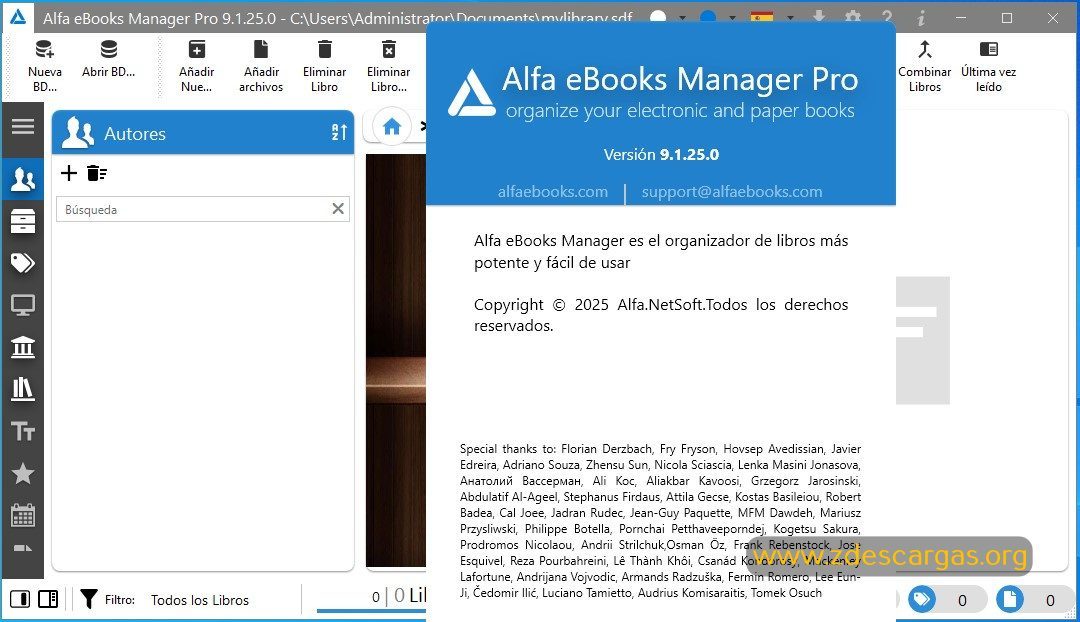Select the institution building icon in the sidebar
The height and width of the screenshot is (622, 1080).
23,347
